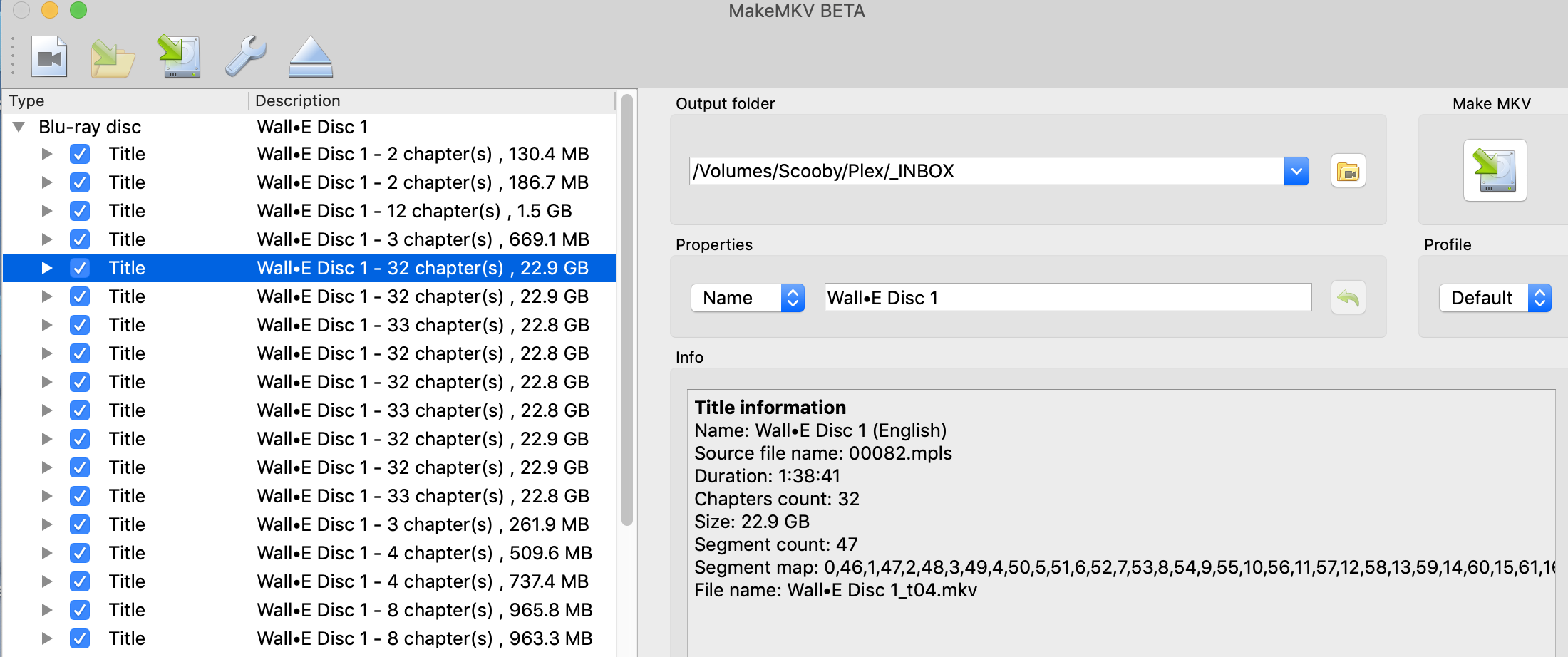This screenshot has width=1568, height=657.
Task: Toggle checkbox for 737.4 MB title
Action: (80, 581)
